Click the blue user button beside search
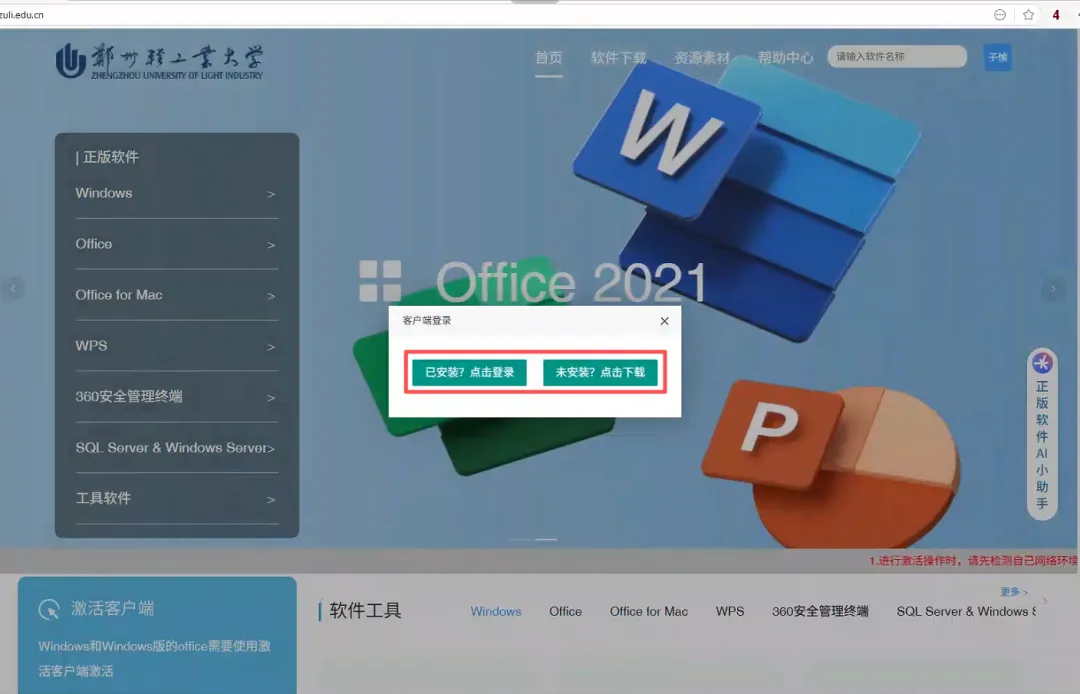 pos(998,57)
